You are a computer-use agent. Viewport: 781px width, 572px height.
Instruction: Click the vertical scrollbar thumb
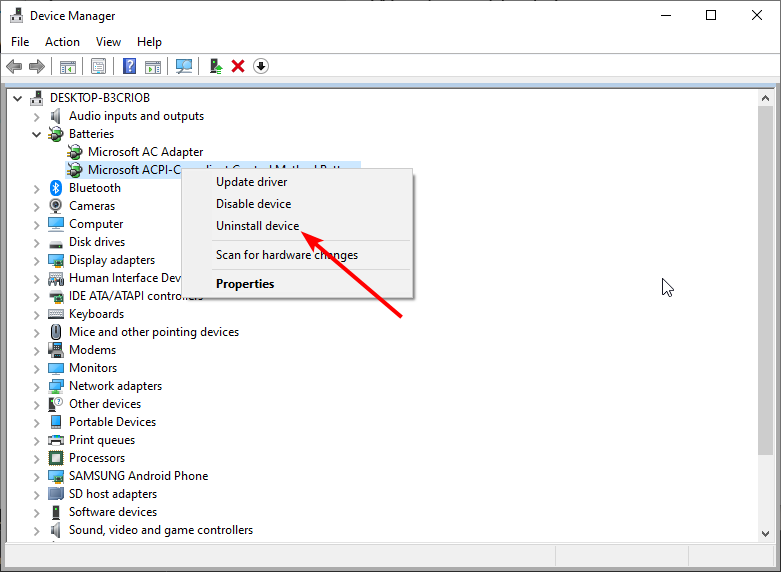click(766, 280)
